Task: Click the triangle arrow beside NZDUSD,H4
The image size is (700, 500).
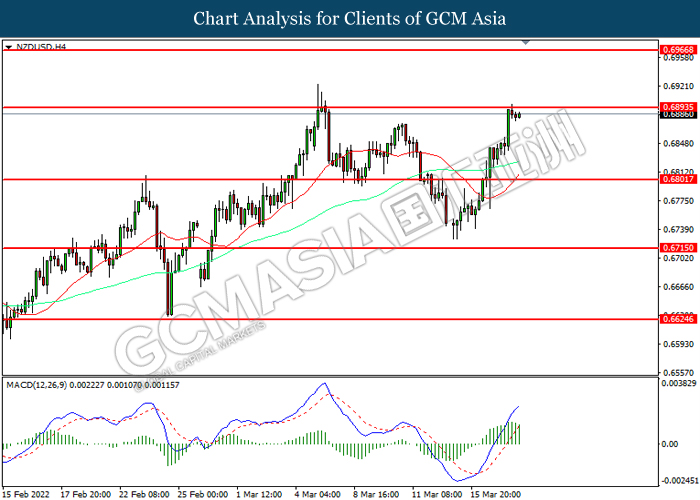Action: [9, 47]
